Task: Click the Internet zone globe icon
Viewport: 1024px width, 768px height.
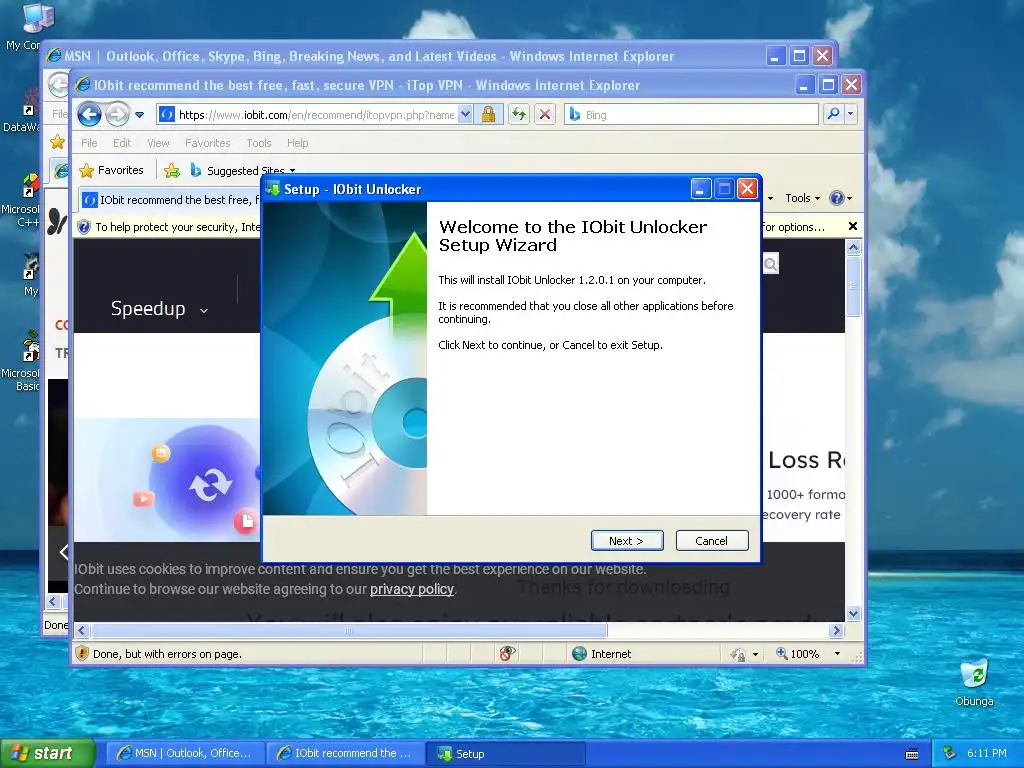Action: pyautogui.click(x=579, y=653)
